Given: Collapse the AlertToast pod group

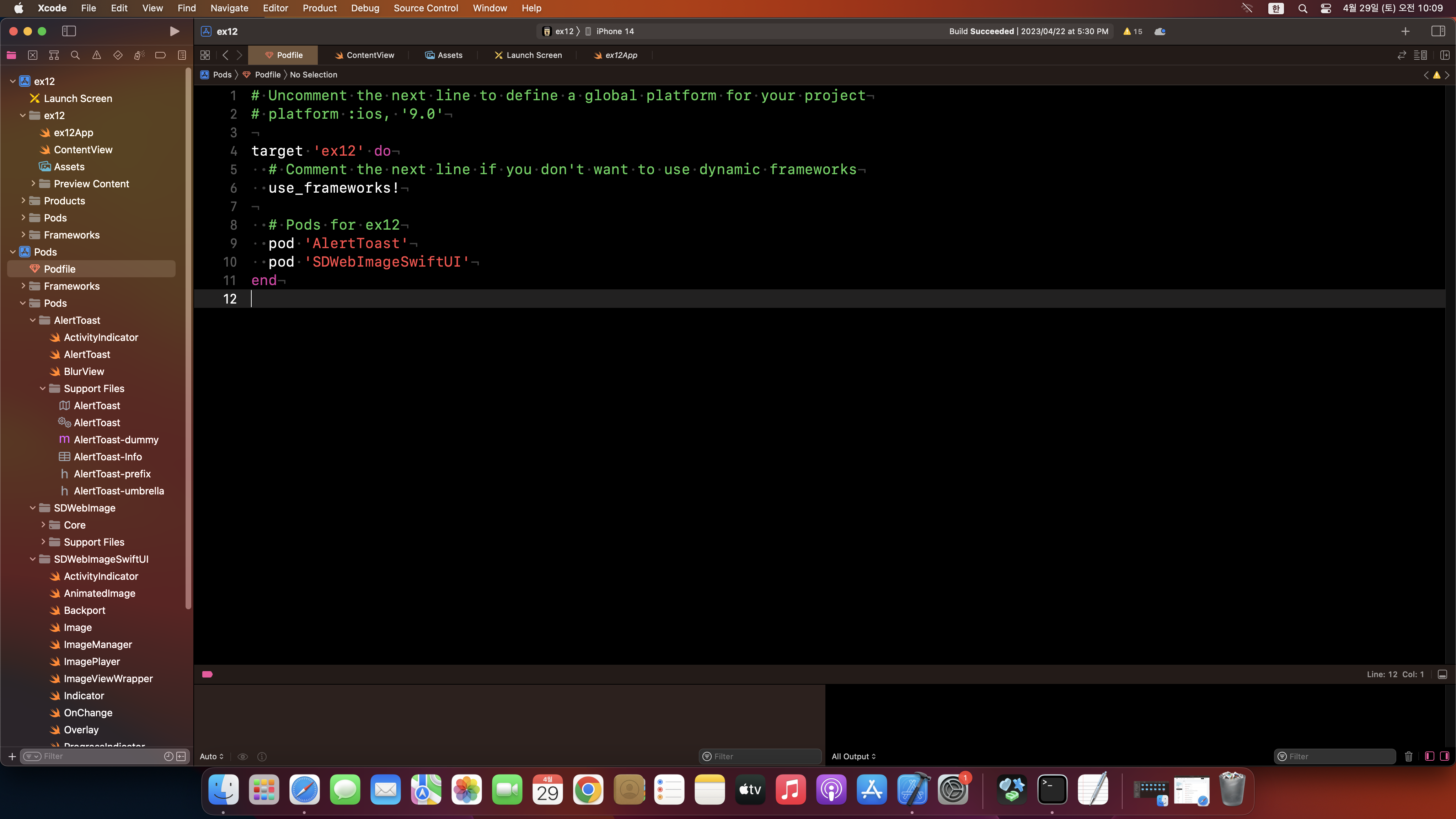Looking at the screenshot, I should pos(33,320).
